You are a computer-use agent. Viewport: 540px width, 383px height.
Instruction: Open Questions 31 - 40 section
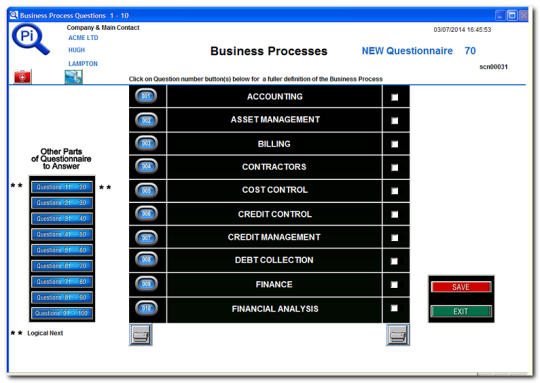(62, 219)
